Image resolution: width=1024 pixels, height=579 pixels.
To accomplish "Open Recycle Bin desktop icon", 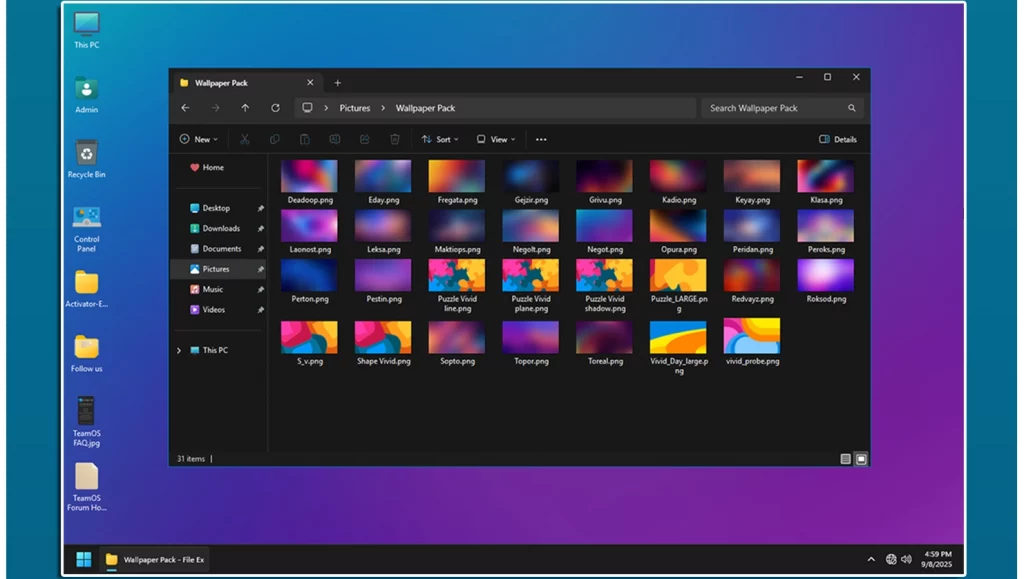I will 87,154.
